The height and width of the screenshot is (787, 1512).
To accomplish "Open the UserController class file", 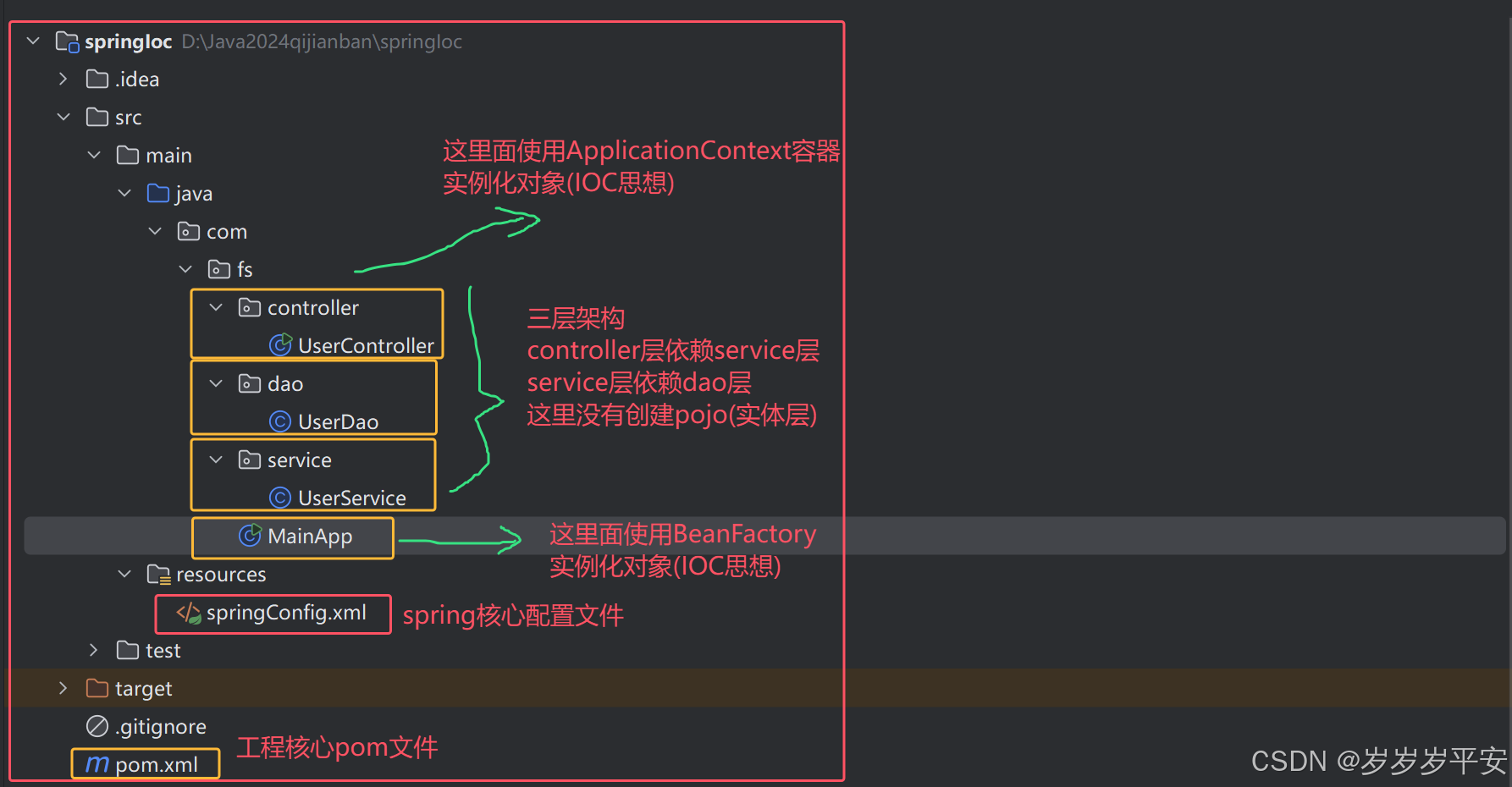I will pos(366,345).
